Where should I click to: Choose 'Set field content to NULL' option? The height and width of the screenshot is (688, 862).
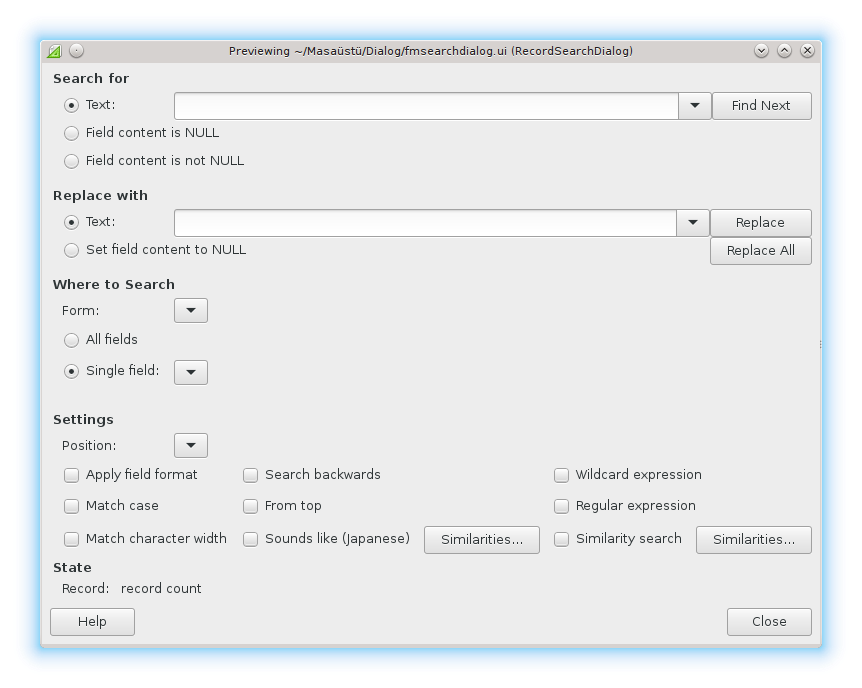[x=72, y=250]
